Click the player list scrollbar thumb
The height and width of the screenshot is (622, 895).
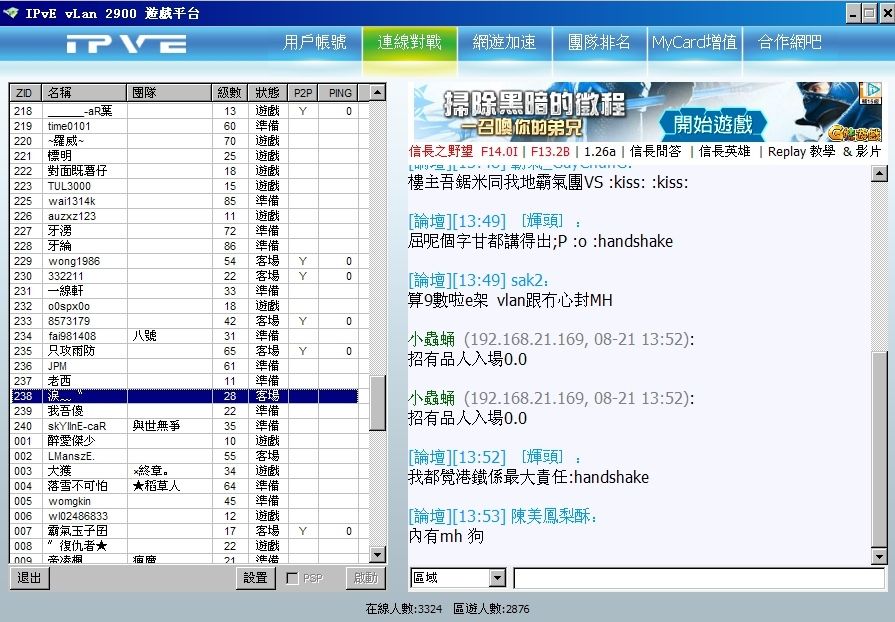377,402
